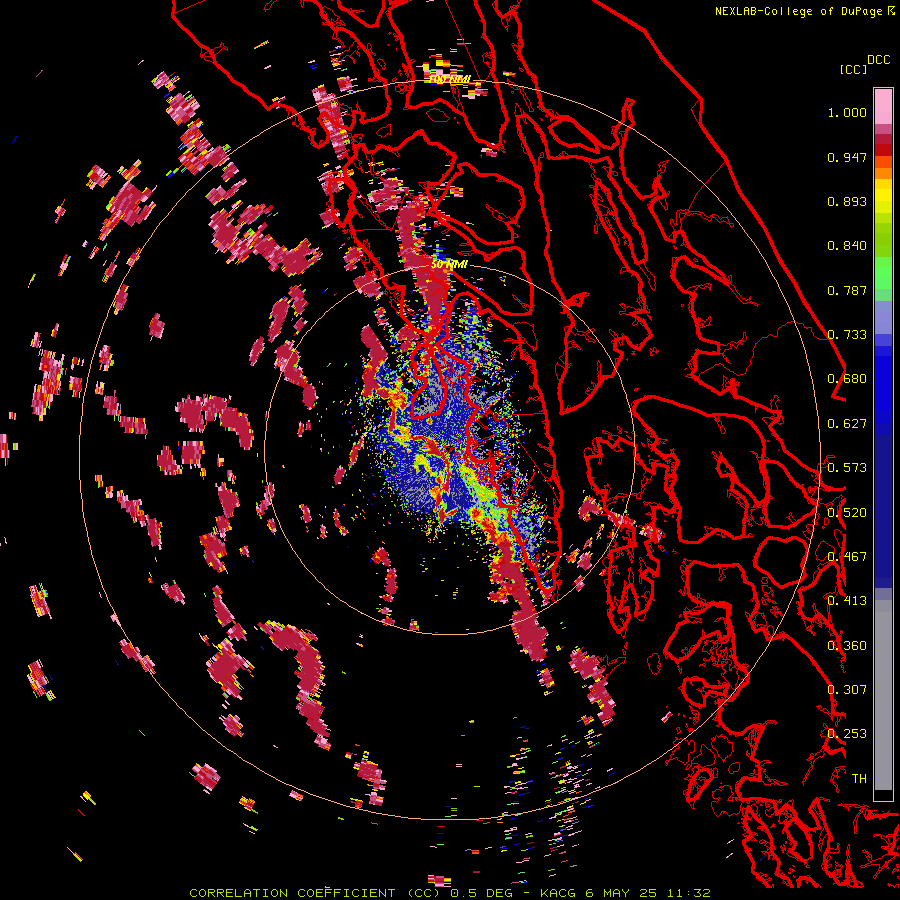Screen dimensions: 900x900
Task: Select the 0.520 legend value
Action: pyautogui.click(x=847, y=513)
